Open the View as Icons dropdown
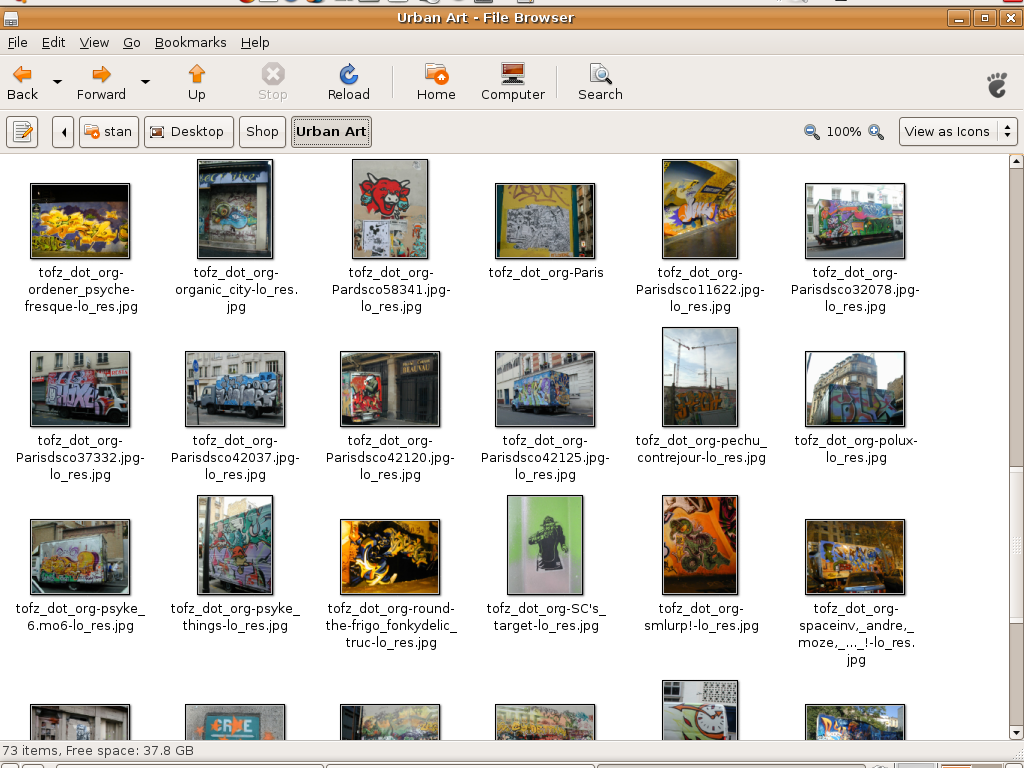The image size is (1024, 768). pos(958,132)
